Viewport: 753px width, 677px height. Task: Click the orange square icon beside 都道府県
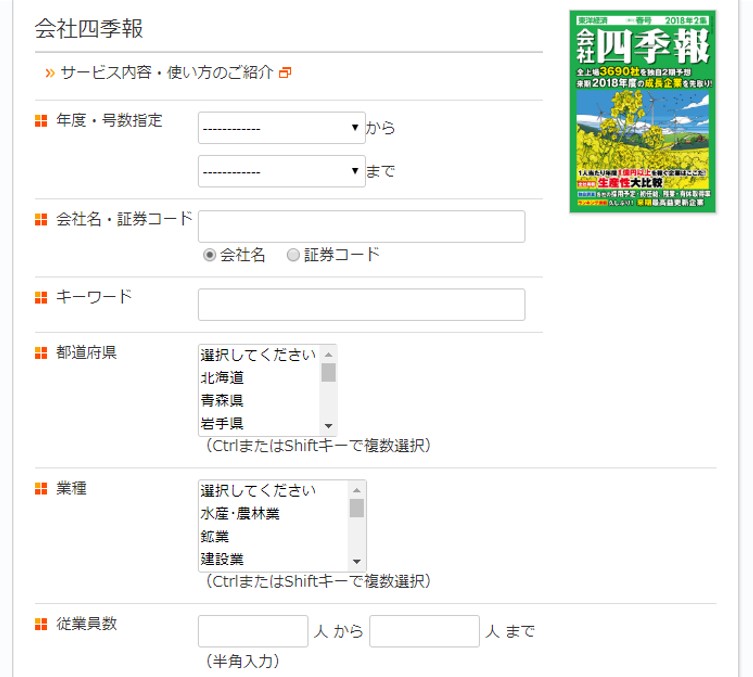click(x=41, y=353)
